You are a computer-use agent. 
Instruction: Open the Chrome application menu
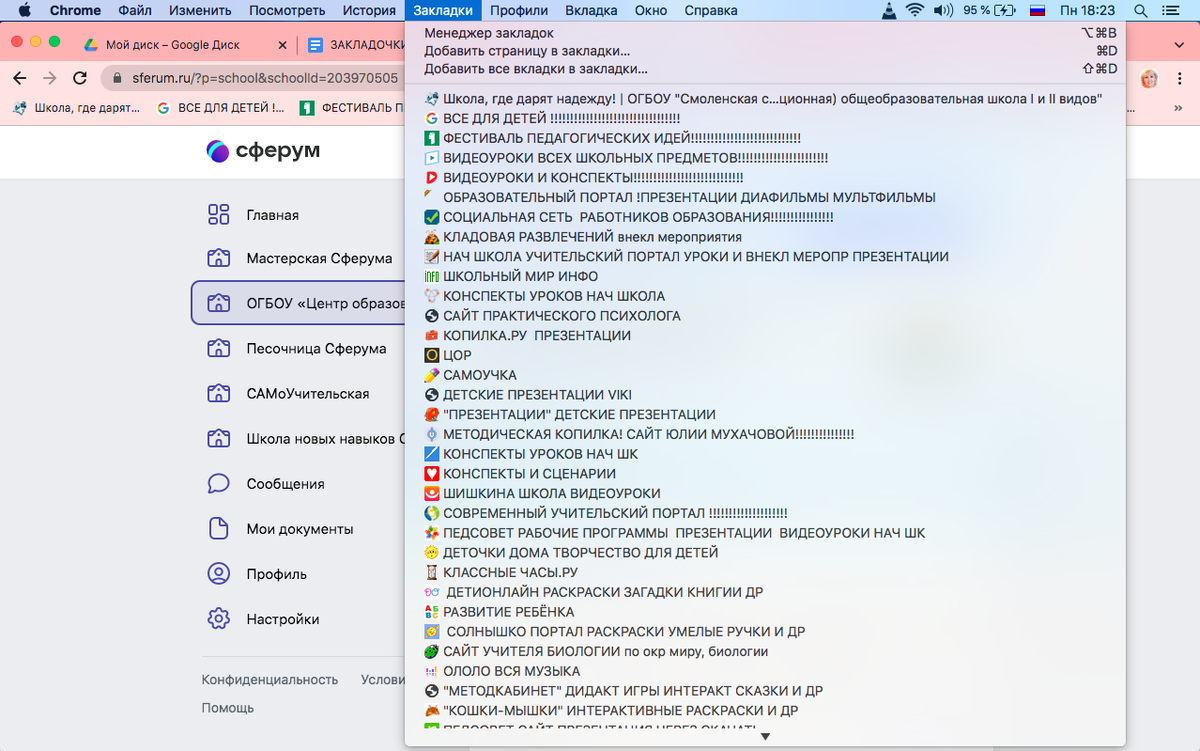pyautogui.click(x=75, y=11)
